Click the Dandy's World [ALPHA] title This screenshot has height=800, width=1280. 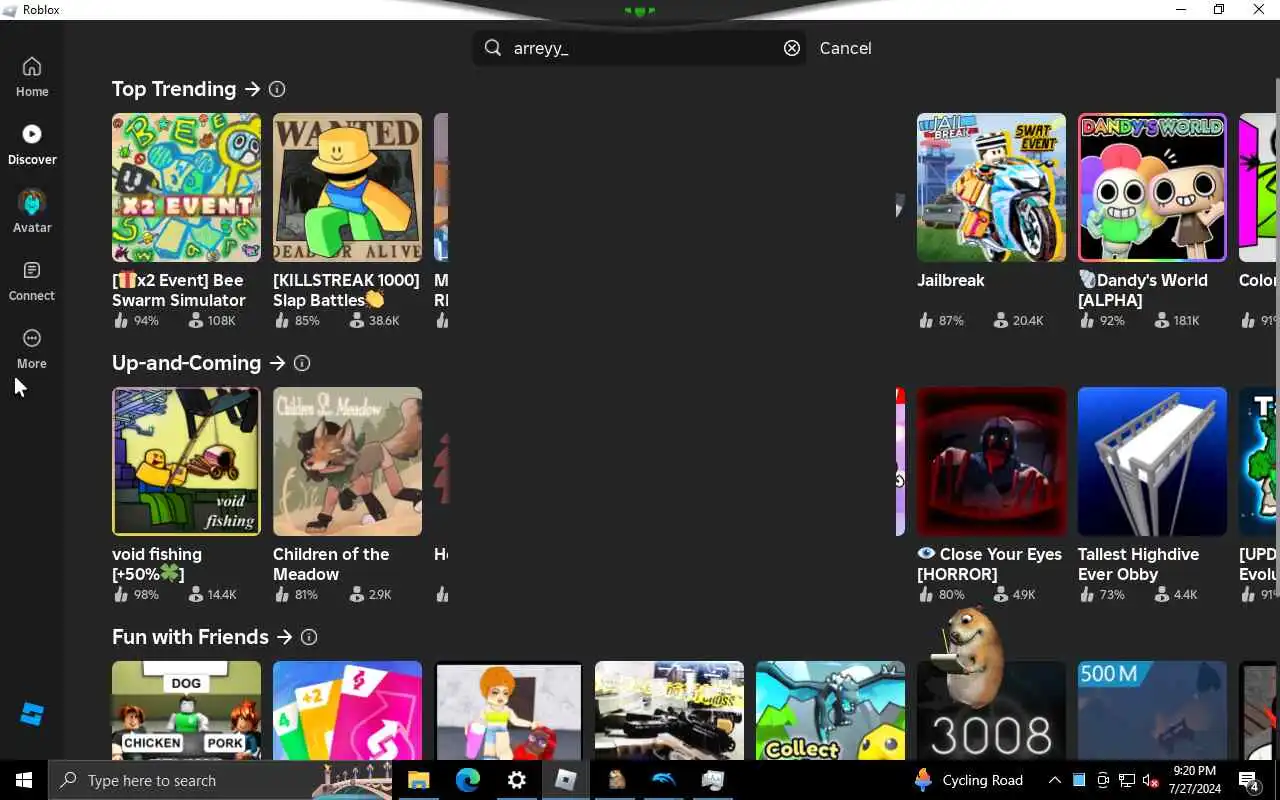(1143, 290)
